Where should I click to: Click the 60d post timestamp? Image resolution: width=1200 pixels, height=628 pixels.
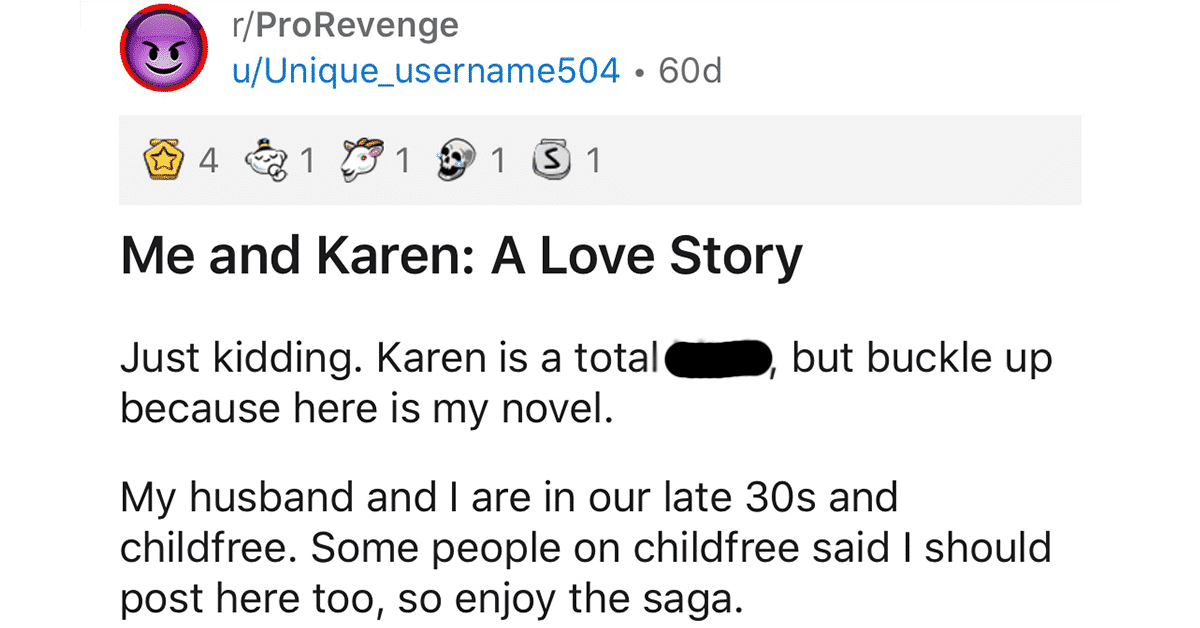click(x=691, y=71)
